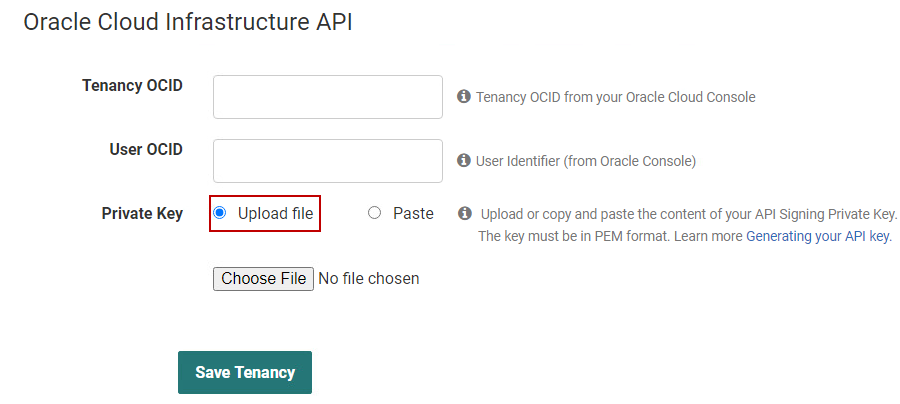Image resolution: width=900 pixels, height=404 pixels.
Task: Click the Save Tenancy button
Action: coord(245,372)
